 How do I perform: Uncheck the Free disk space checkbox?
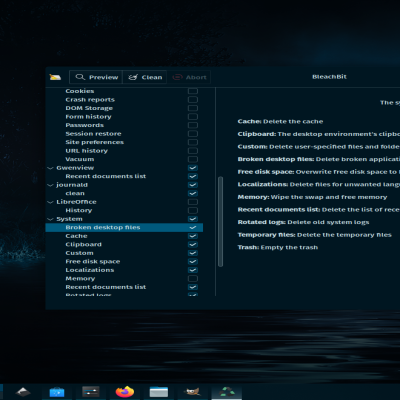(193, 262)
